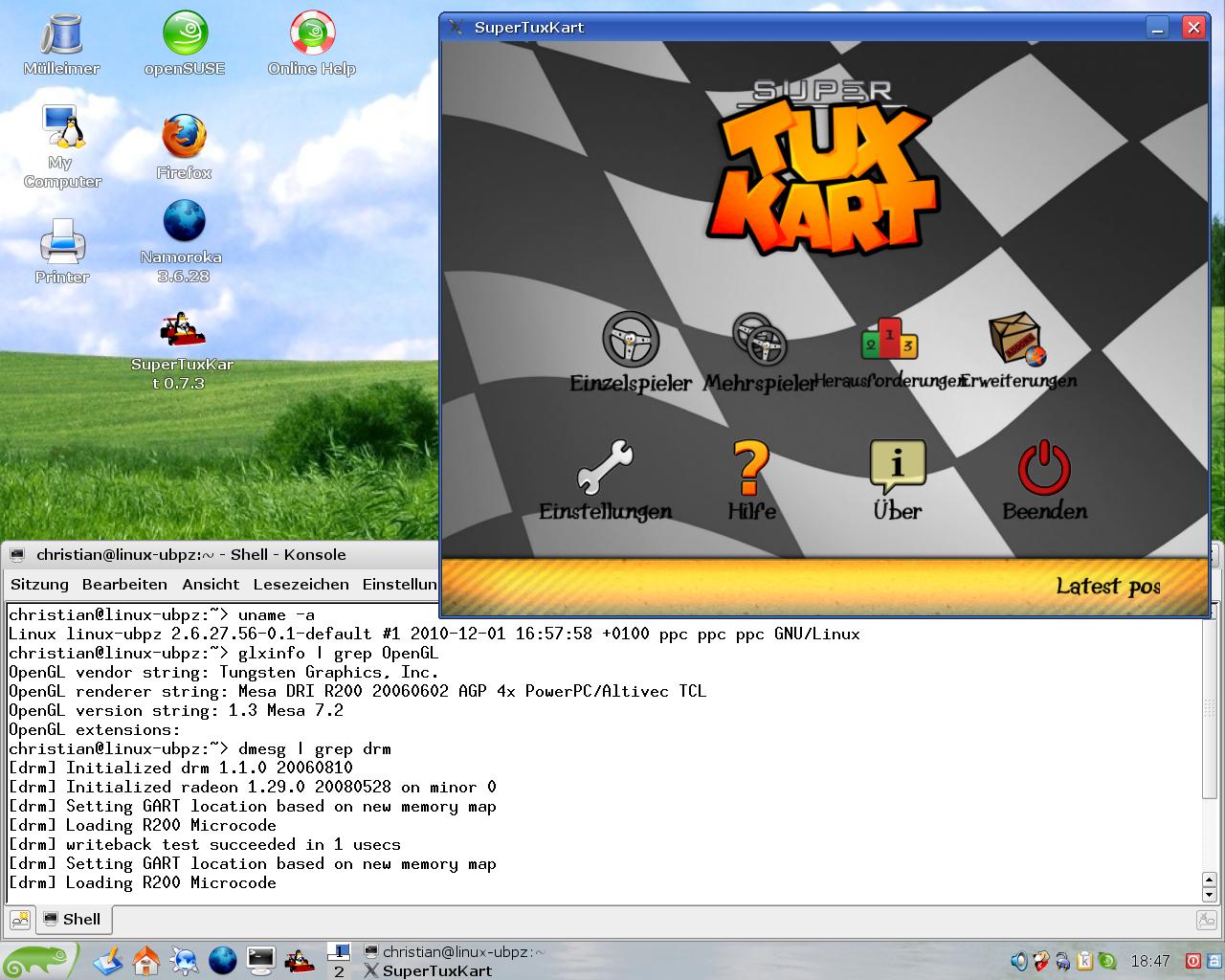Launch Konqueror browser from the panel

point(184,960)
